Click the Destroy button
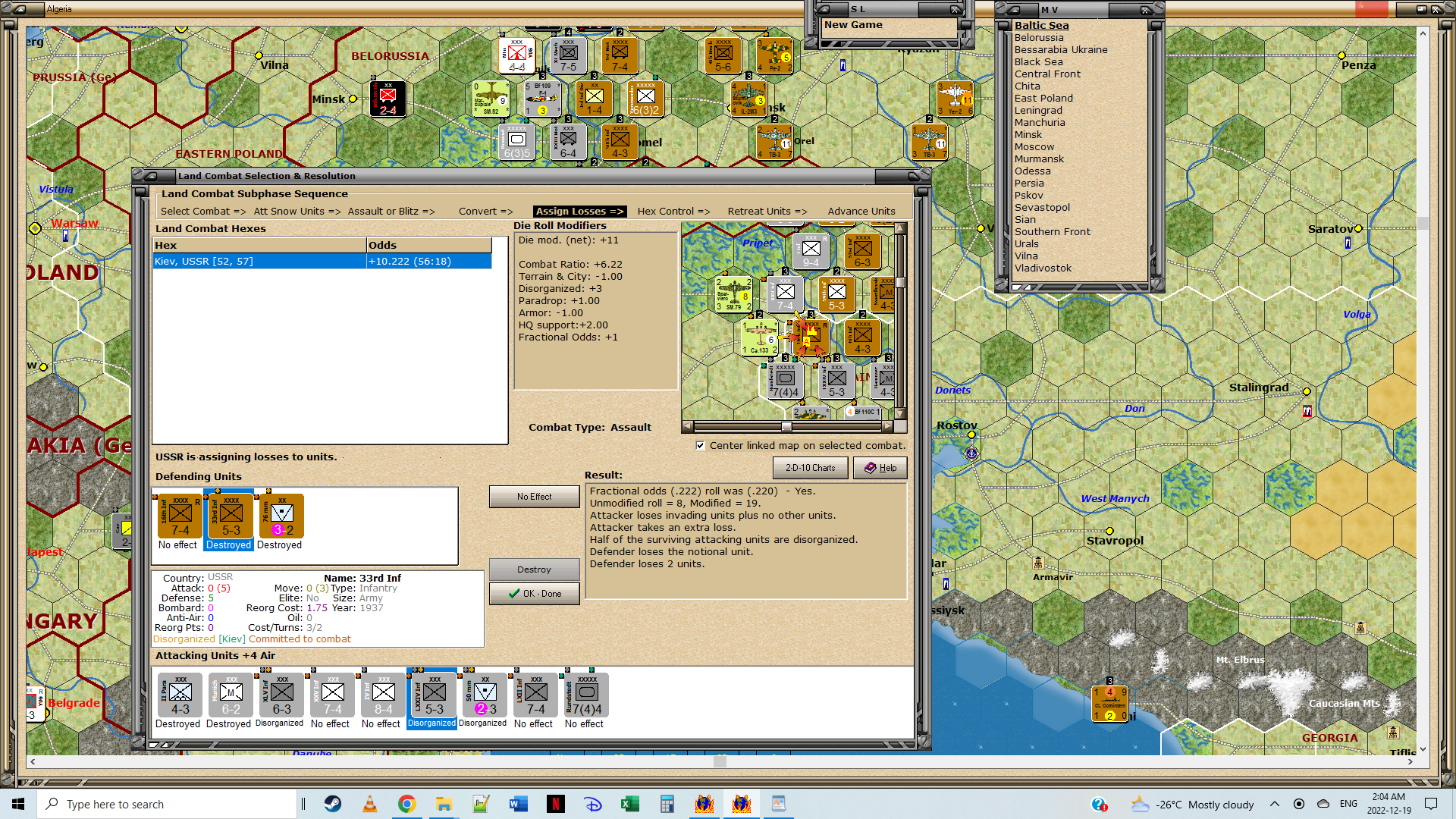The width and height of the screenshot is (1456, 819). tap(535, 570)
